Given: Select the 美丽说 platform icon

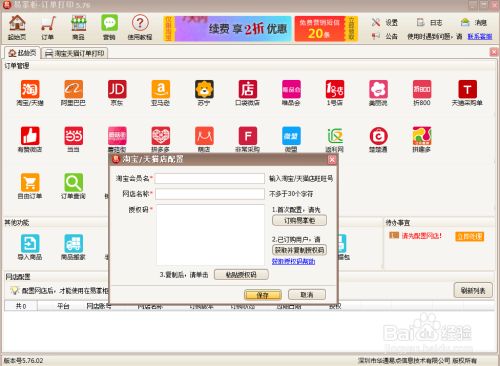Looking at the screenshot, I should point(378,93).
